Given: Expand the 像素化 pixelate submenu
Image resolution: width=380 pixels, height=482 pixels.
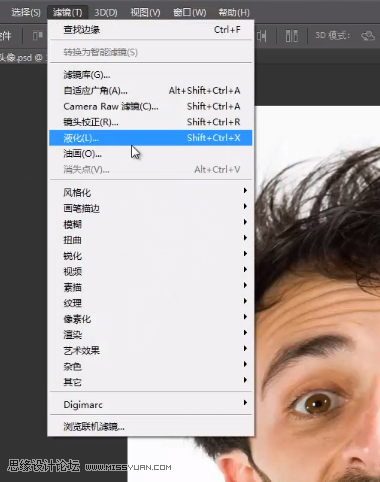Looking at the screenshot, I should [x=151, y=319].
